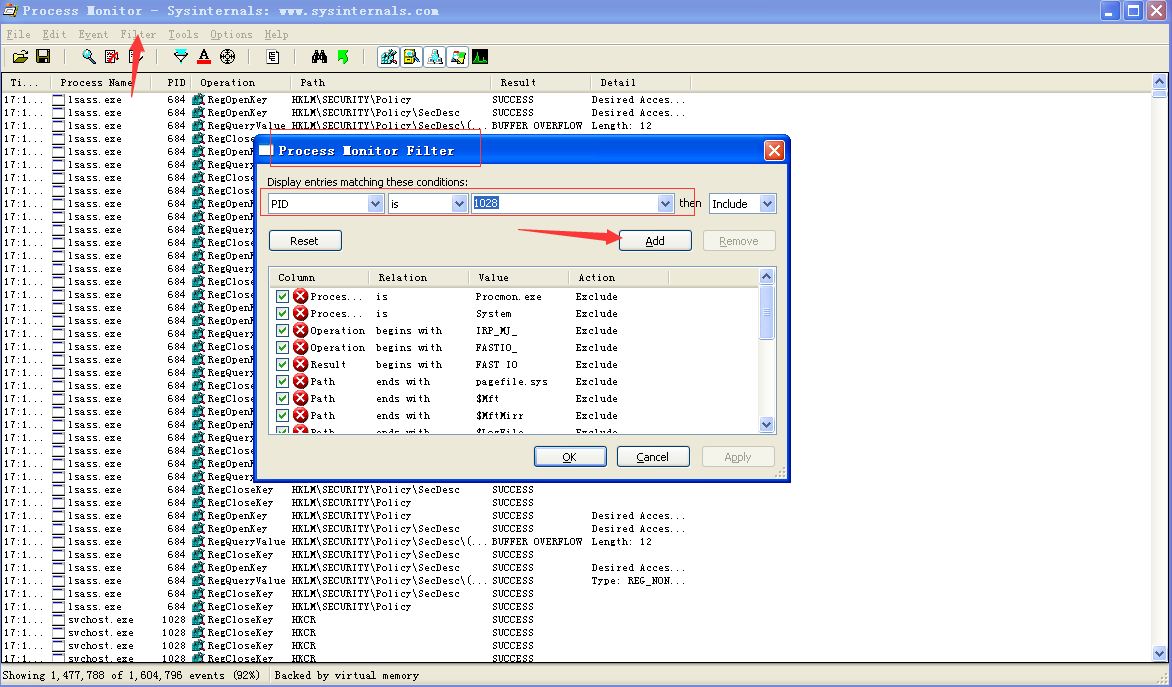Click the red exclude icon on the IRP_MJ_ row
Image resolution: width=1172 pixels, height=687 pixels.
tap(300, 330)
